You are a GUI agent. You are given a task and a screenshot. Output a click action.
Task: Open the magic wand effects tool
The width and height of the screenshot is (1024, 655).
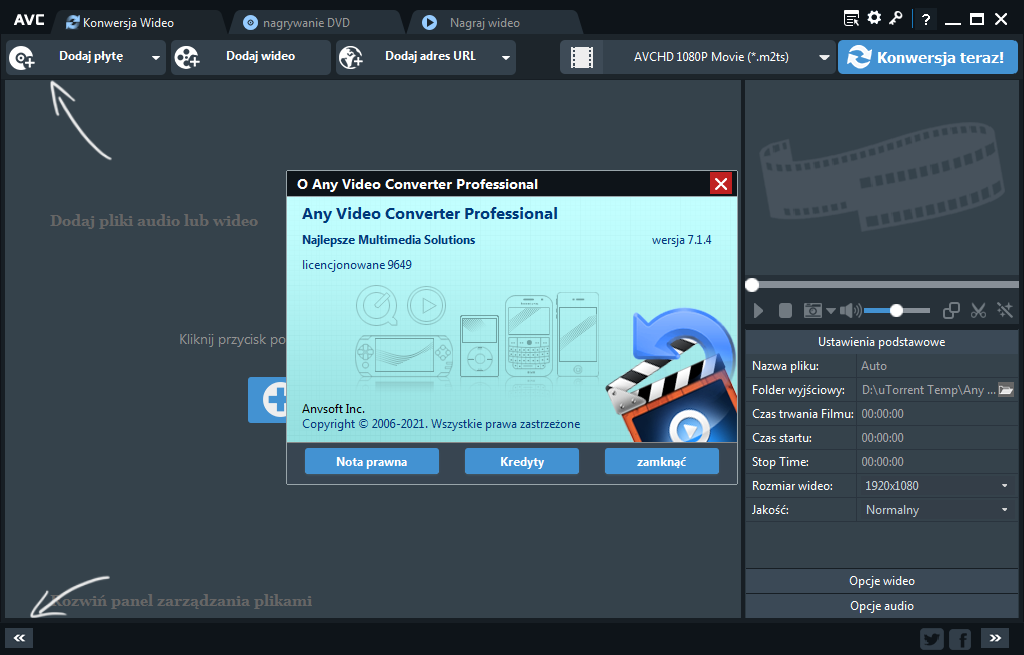coord(1004,311)
